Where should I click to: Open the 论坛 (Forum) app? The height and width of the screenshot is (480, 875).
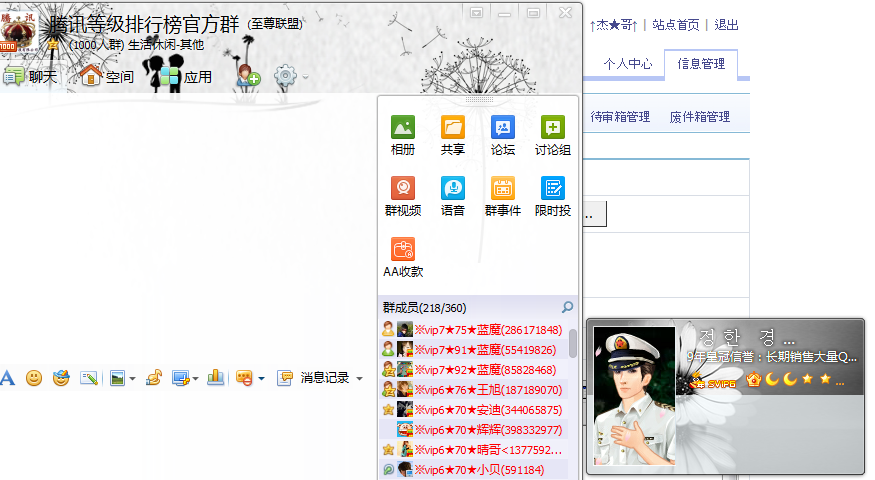coord(503,135)
